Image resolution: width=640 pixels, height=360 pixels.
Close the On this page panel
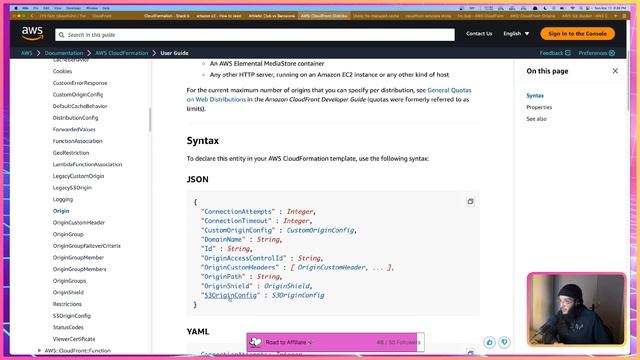[x=615, y=71]
